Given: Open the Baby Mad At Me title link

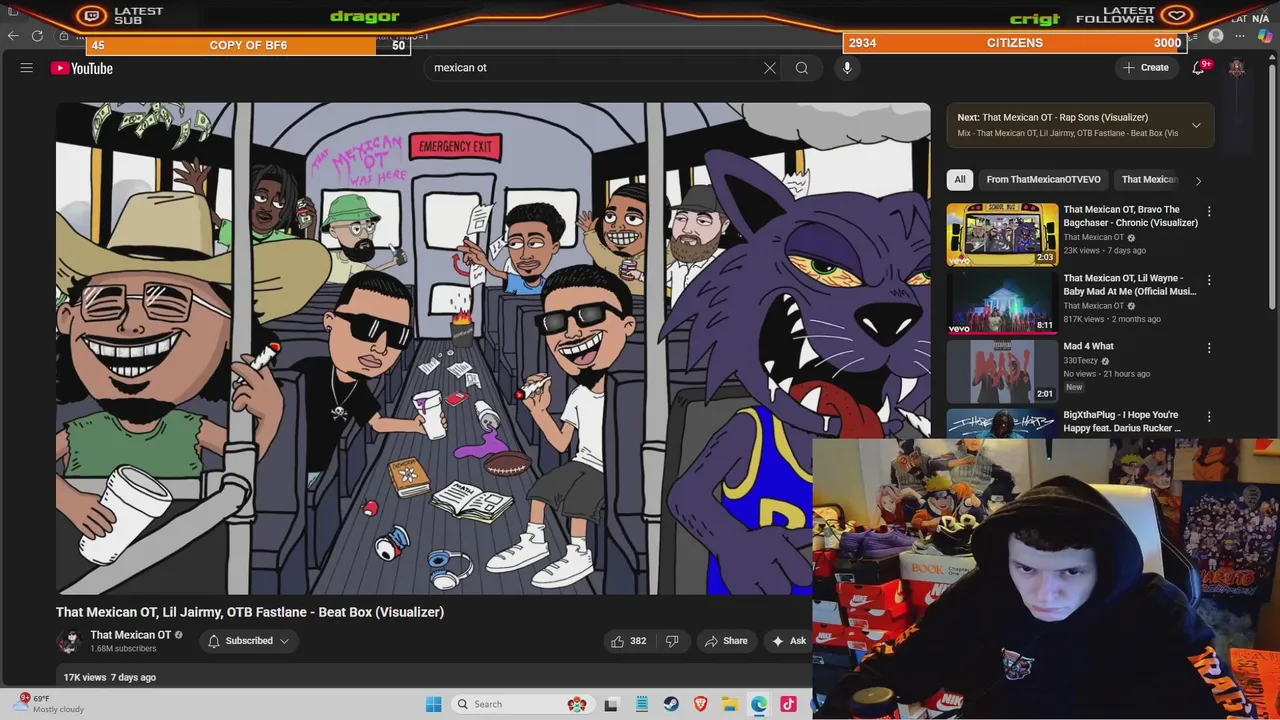Looking at the screenshot, I should [1130, 285].
